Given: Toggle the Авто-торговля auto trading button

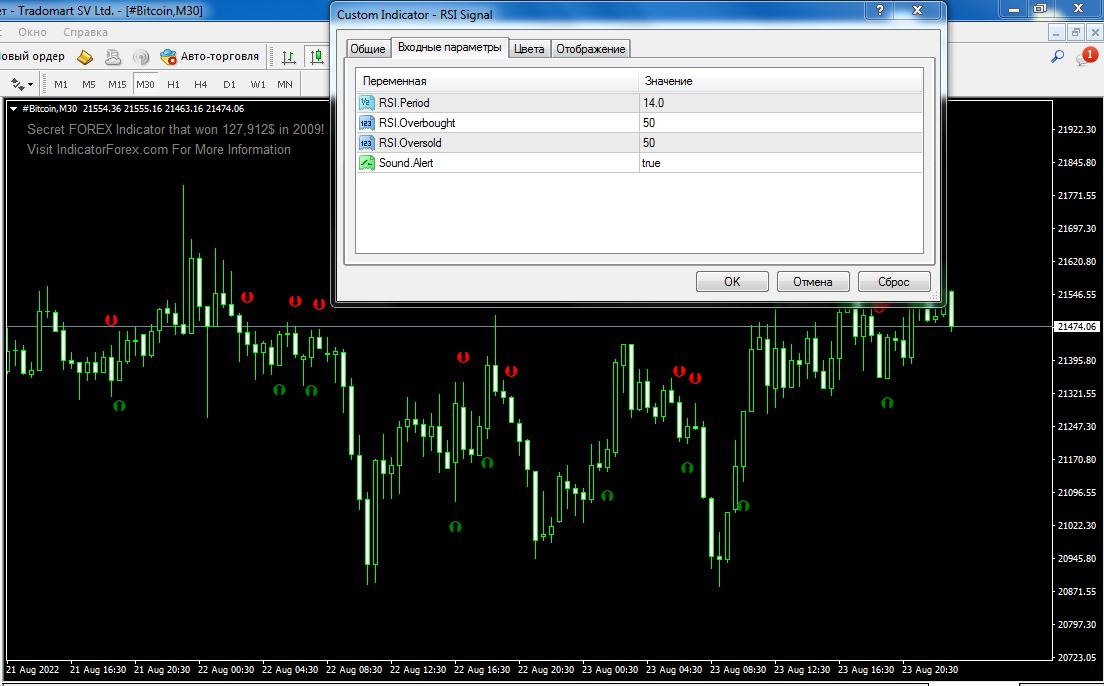Looking at the screenshot, I should pos(209,56).
